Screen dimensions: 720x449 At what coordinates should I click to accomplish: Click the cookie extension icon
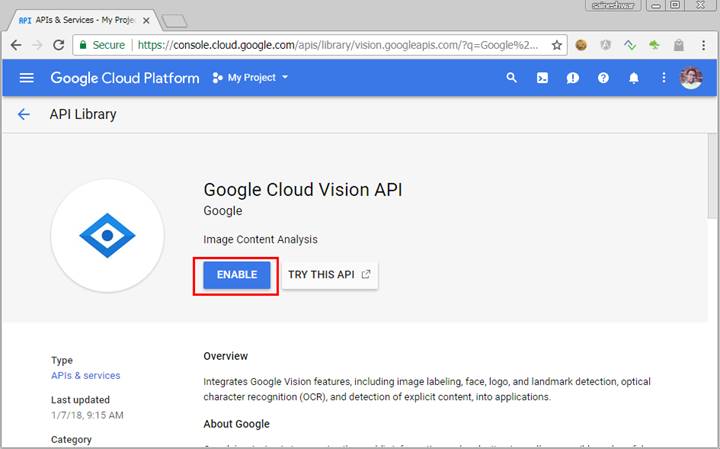coord(581,45)
